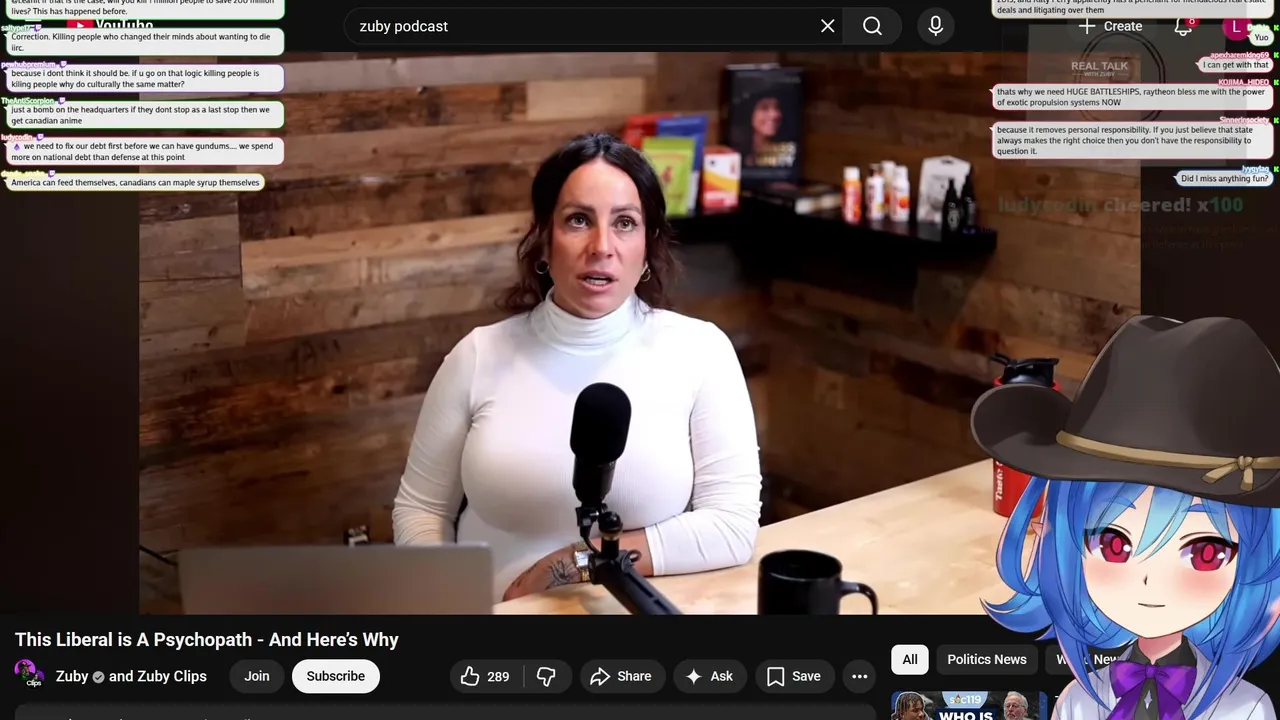Click chat message 'America can feed themselves'
Screen dimensions: 1280x720
[x=136, y=183]
